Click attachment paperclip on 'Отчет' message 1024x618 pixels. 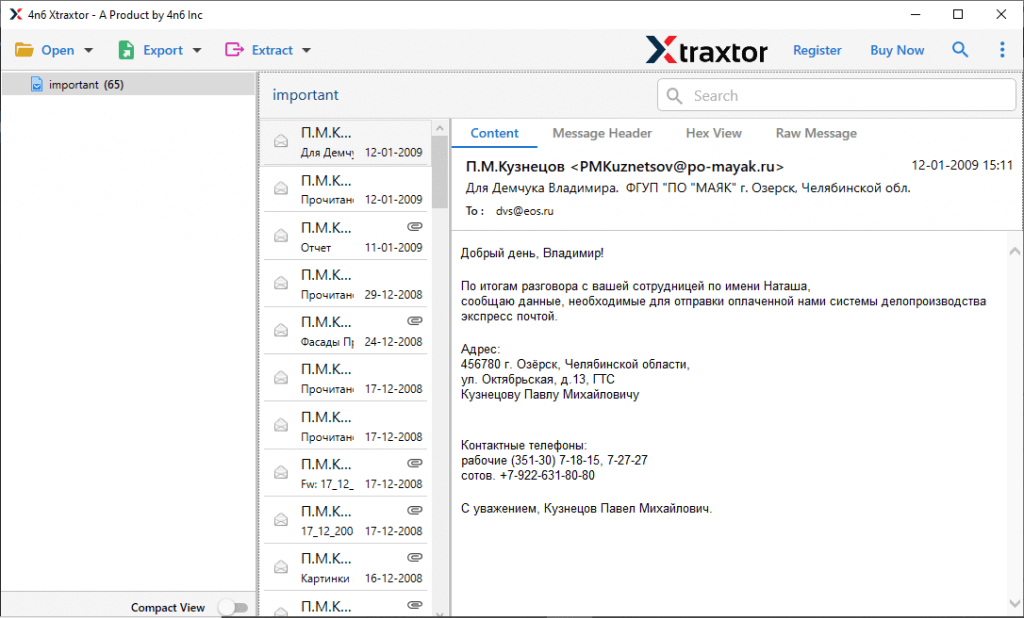tap(415, 227)
